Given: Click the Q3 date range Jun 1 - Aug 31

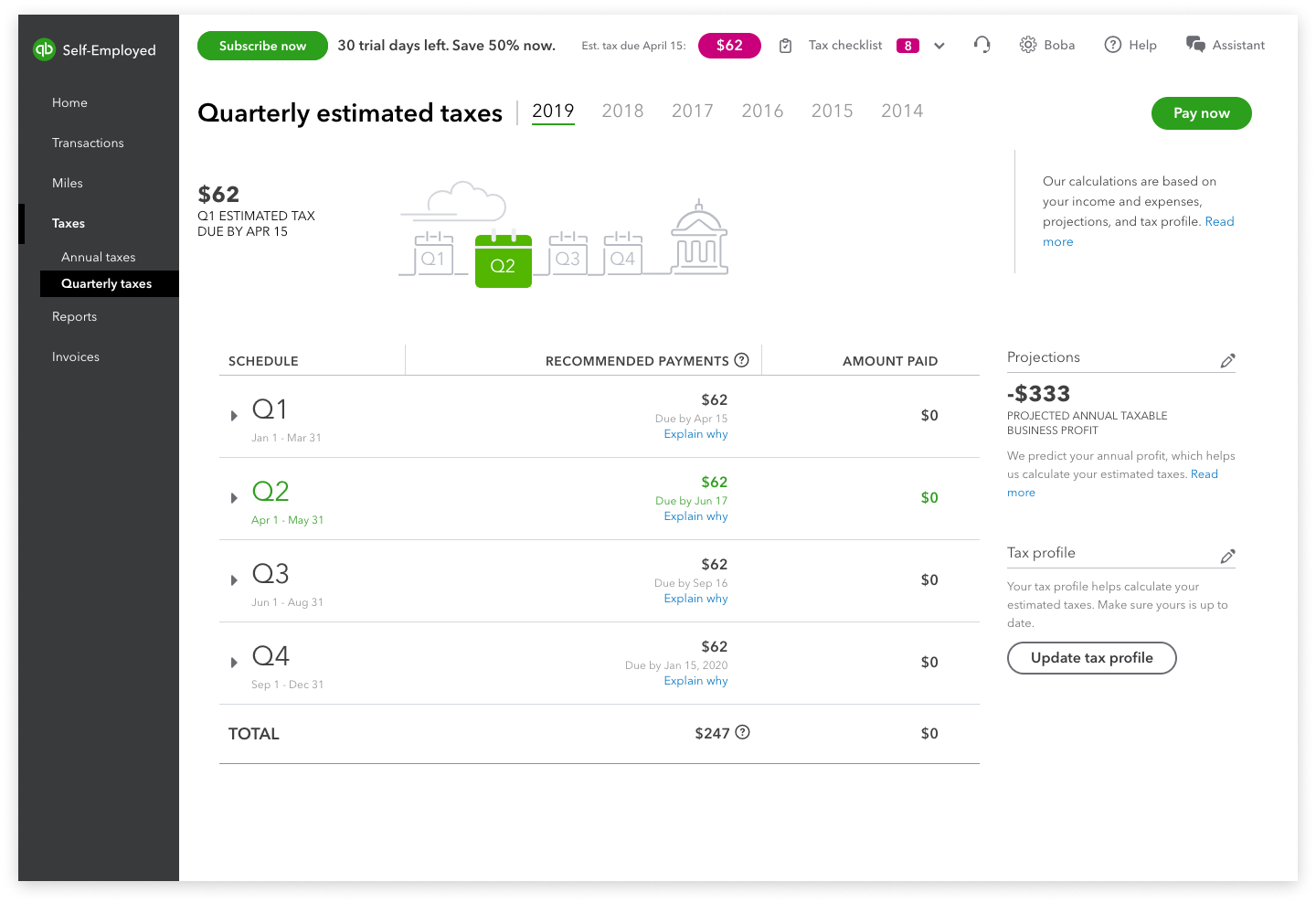Looking at the screenshot, I should click(287, 602).
